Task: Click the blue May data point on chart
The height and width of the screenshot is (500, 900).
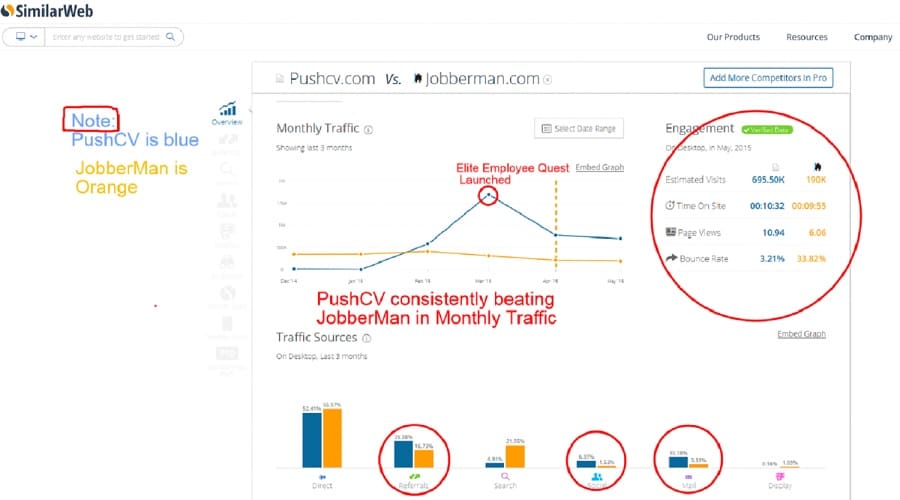Action: [x=620, y=238]
